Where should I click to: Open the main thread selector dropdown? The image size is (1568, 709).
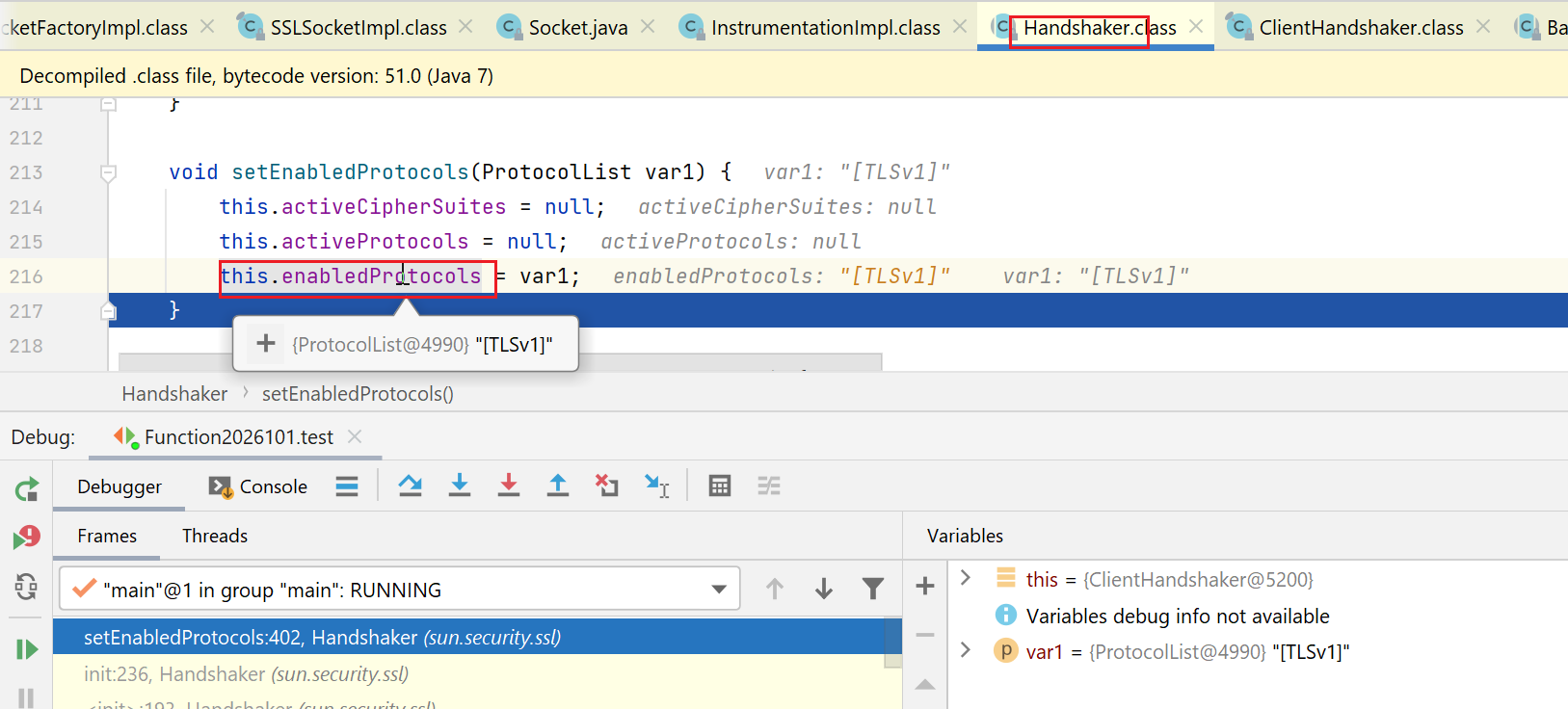(718, 590)
